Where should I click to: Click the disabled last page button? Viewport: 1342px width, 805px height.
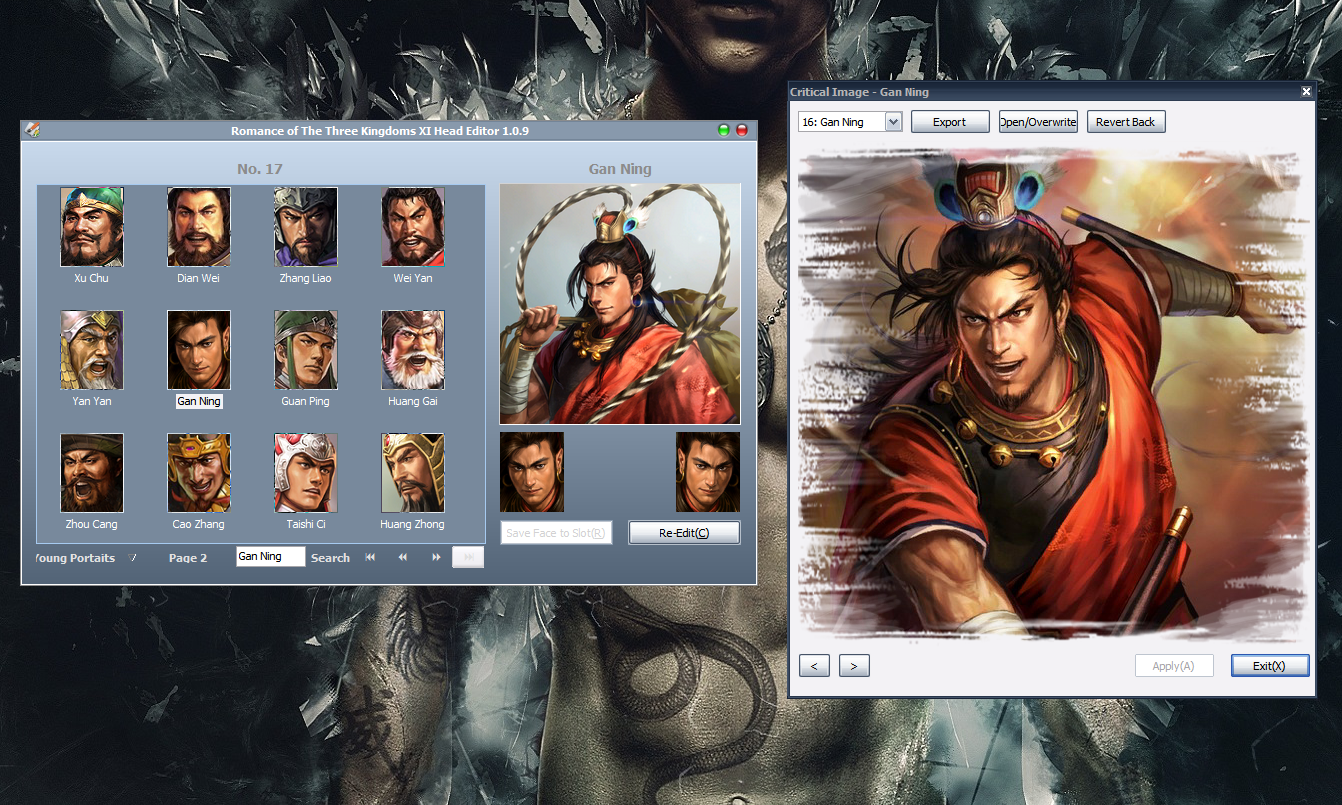tap(467, 557)
